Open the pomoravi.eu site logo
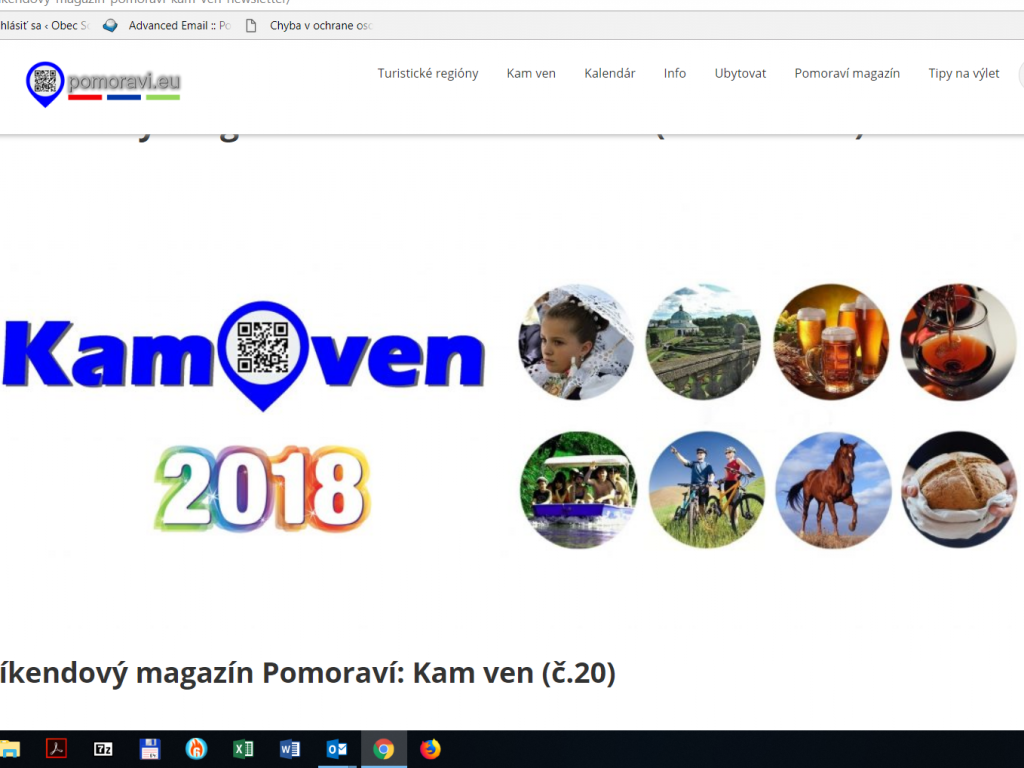Viewport: 1024px width, 768px height. coord(103,84)
